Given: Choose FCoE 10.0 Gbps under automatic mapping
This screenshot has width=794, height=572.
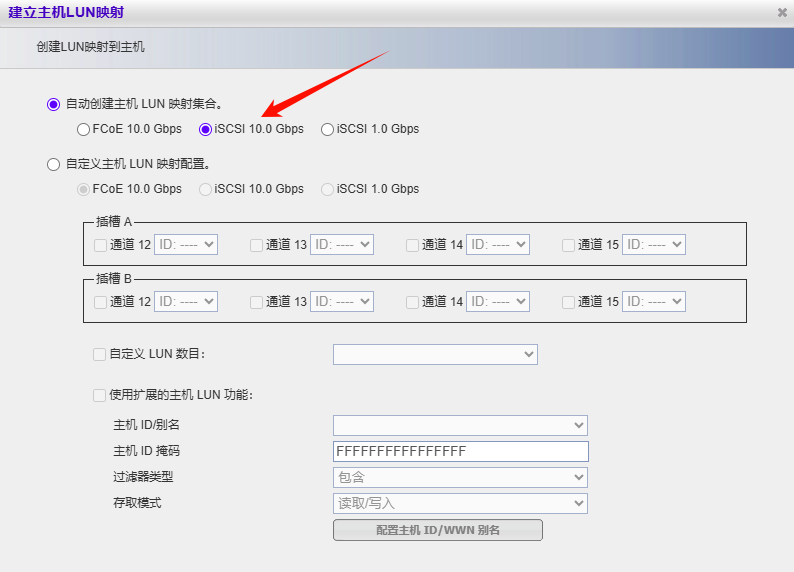Looking at the screenshot, I should 84,129.
